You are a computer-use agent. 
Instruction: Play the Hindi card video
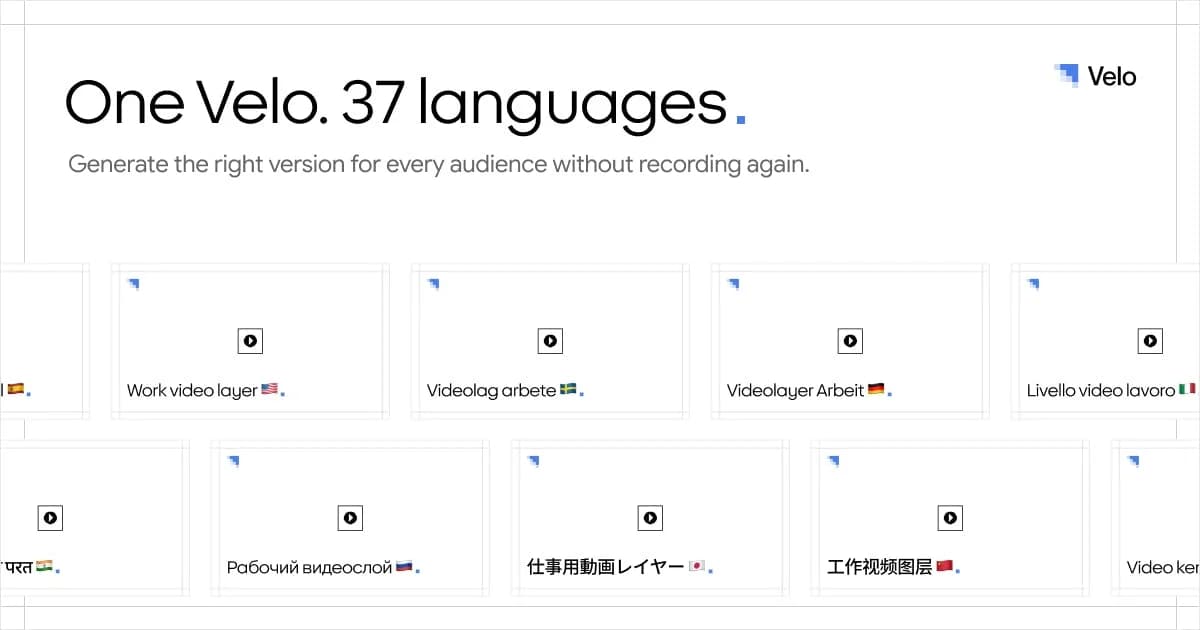click(50, 518)
